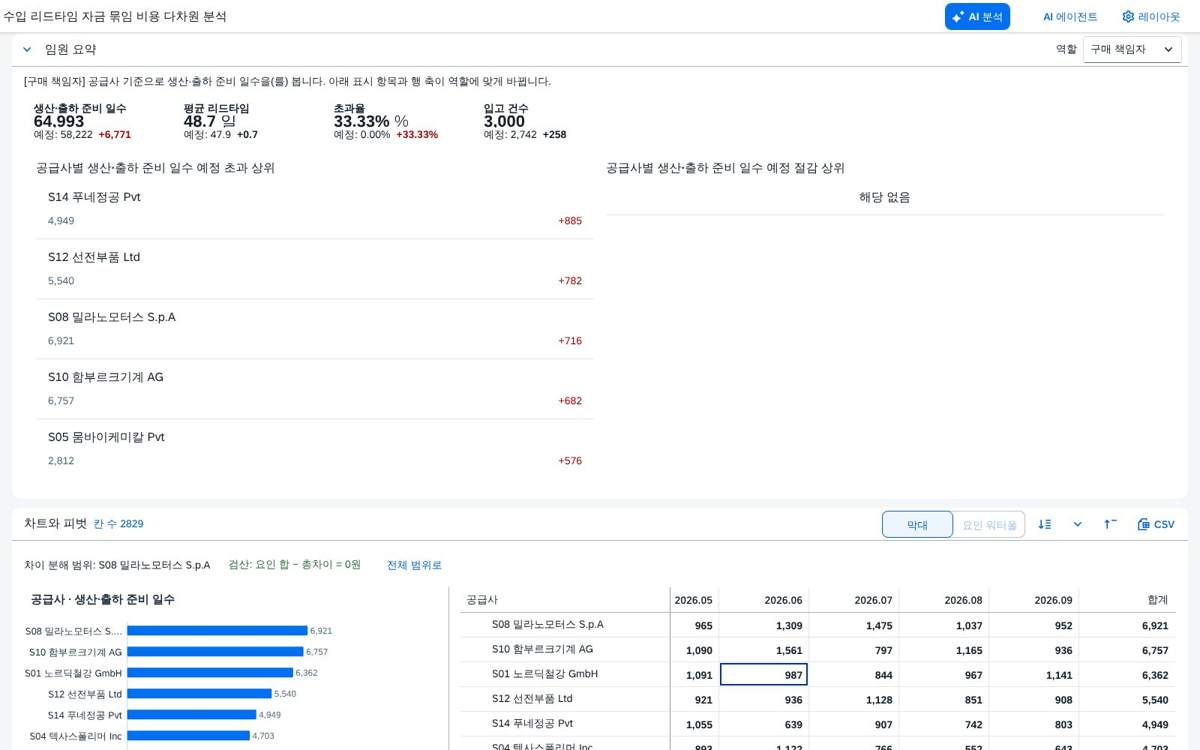Expand the chevron dropdown next to sort icon
The height and width of the screenshot is (750, 1200).
1077,524
